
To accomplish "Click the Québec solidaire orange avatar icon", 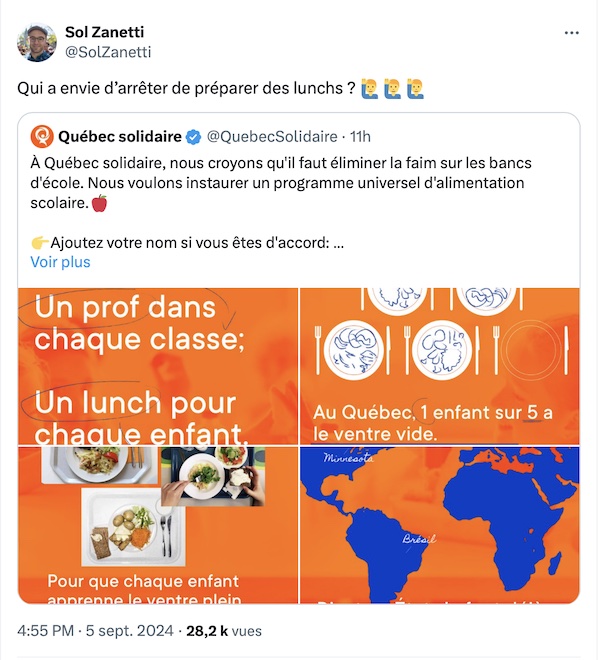I will [42, 136].
